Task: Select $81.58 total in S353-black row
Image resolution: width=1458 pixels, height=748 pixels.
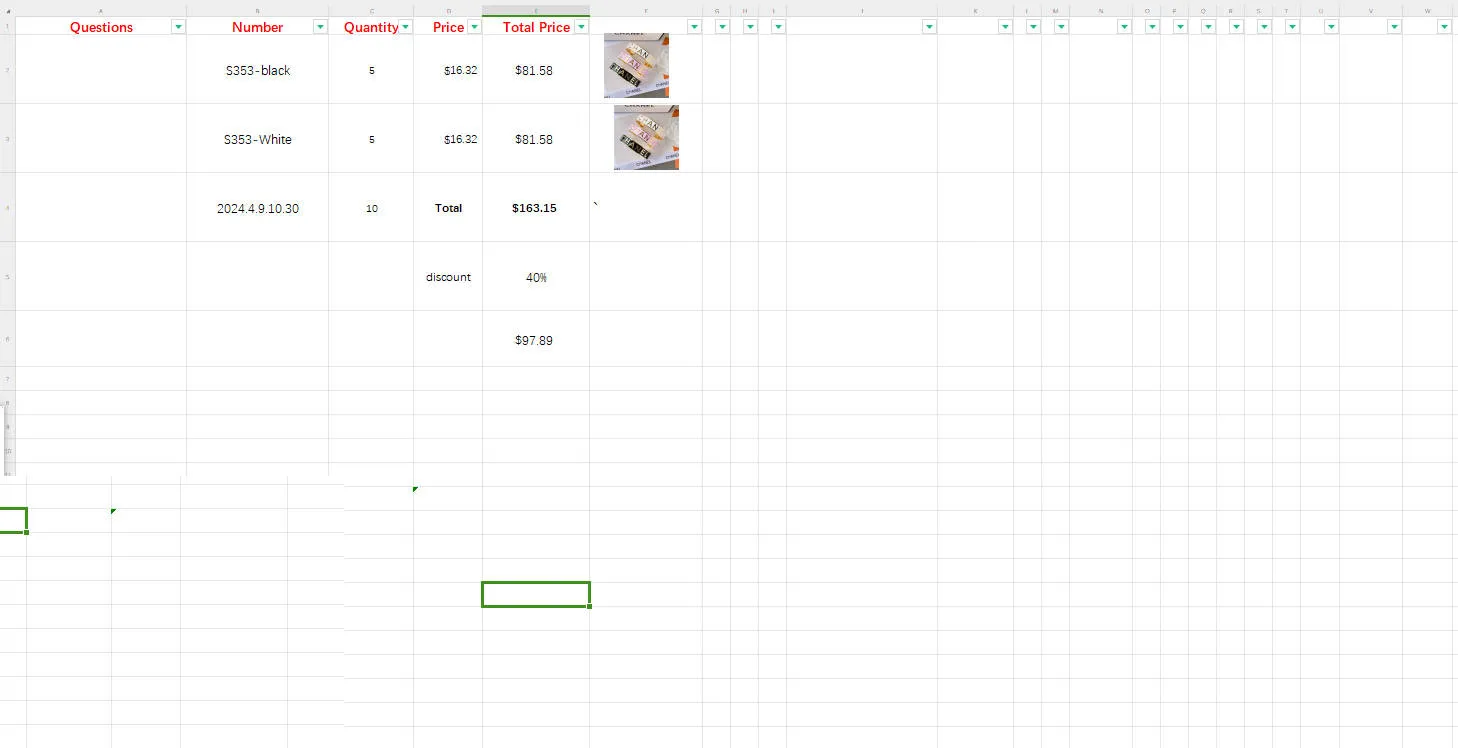Action: point(536,70)
